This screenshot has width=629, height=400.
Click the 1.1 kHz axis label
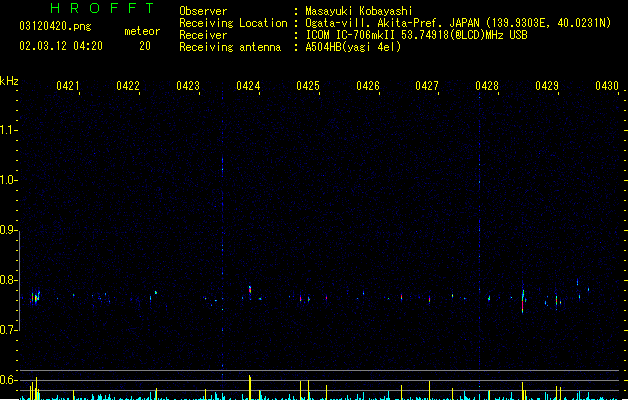(8, 130)
